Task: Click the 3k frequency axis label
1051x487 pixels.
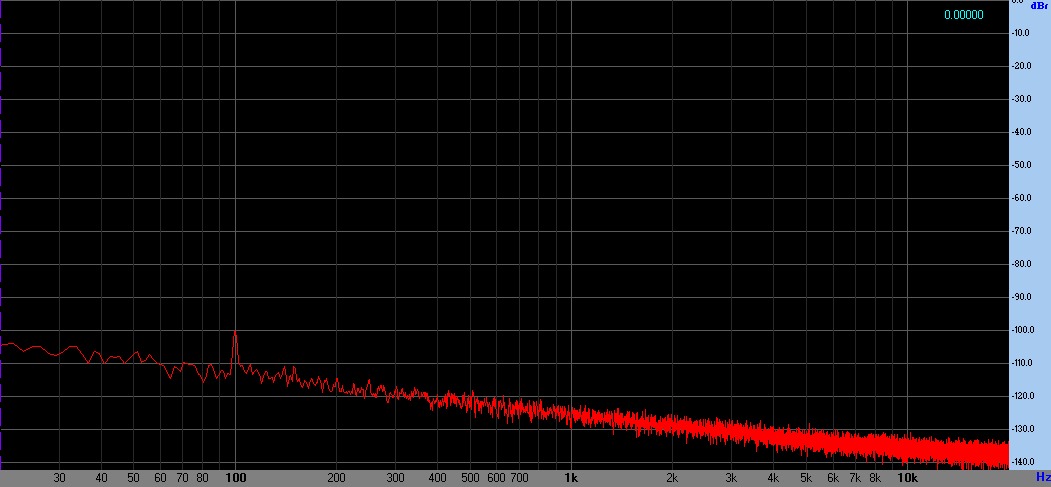Action: (x=731, y=478)
